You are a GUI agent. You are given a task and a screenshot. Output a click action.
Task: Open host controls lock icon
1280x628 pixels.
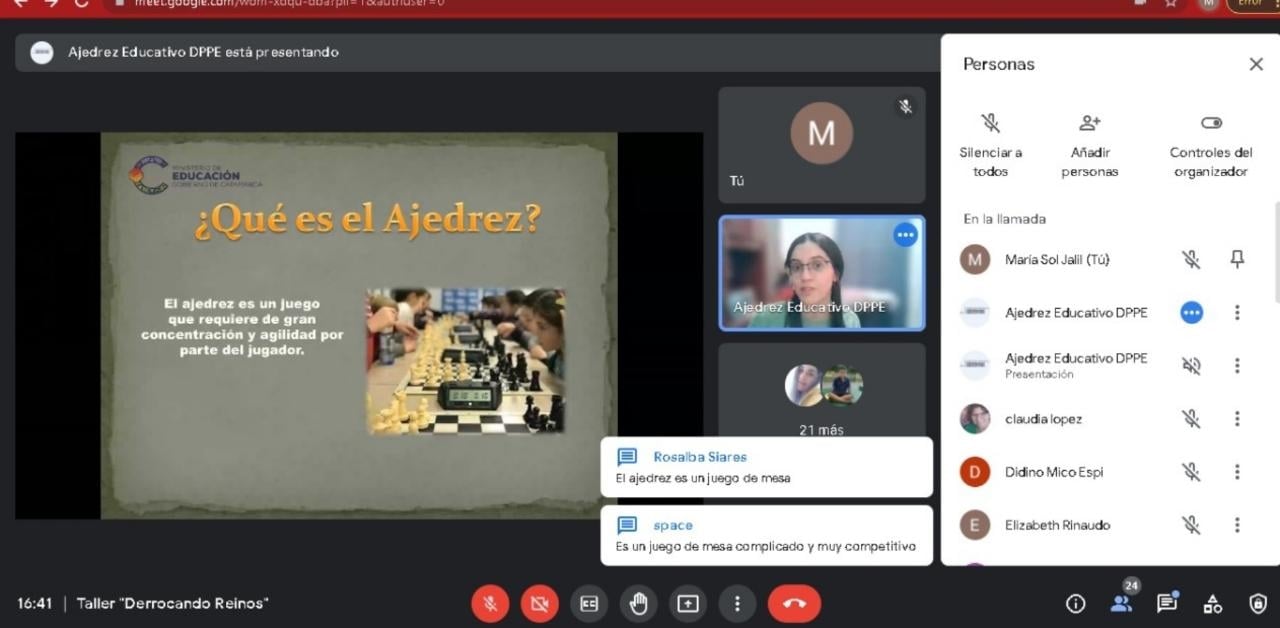pyautogui.click(x=1258, y=604)
